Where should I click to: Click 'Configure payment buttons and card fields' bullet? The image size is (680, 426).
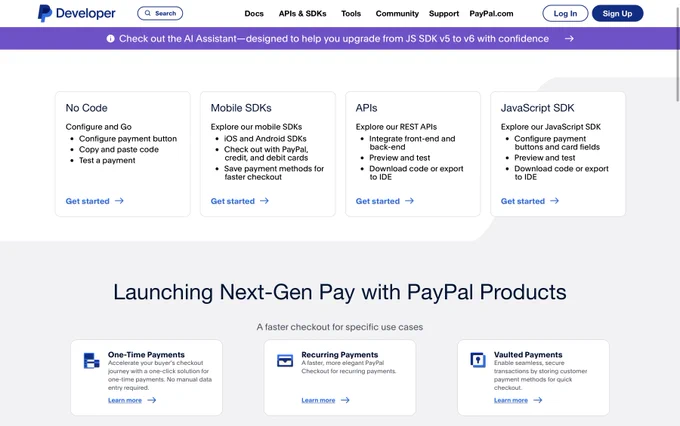[x=557, y=143]
